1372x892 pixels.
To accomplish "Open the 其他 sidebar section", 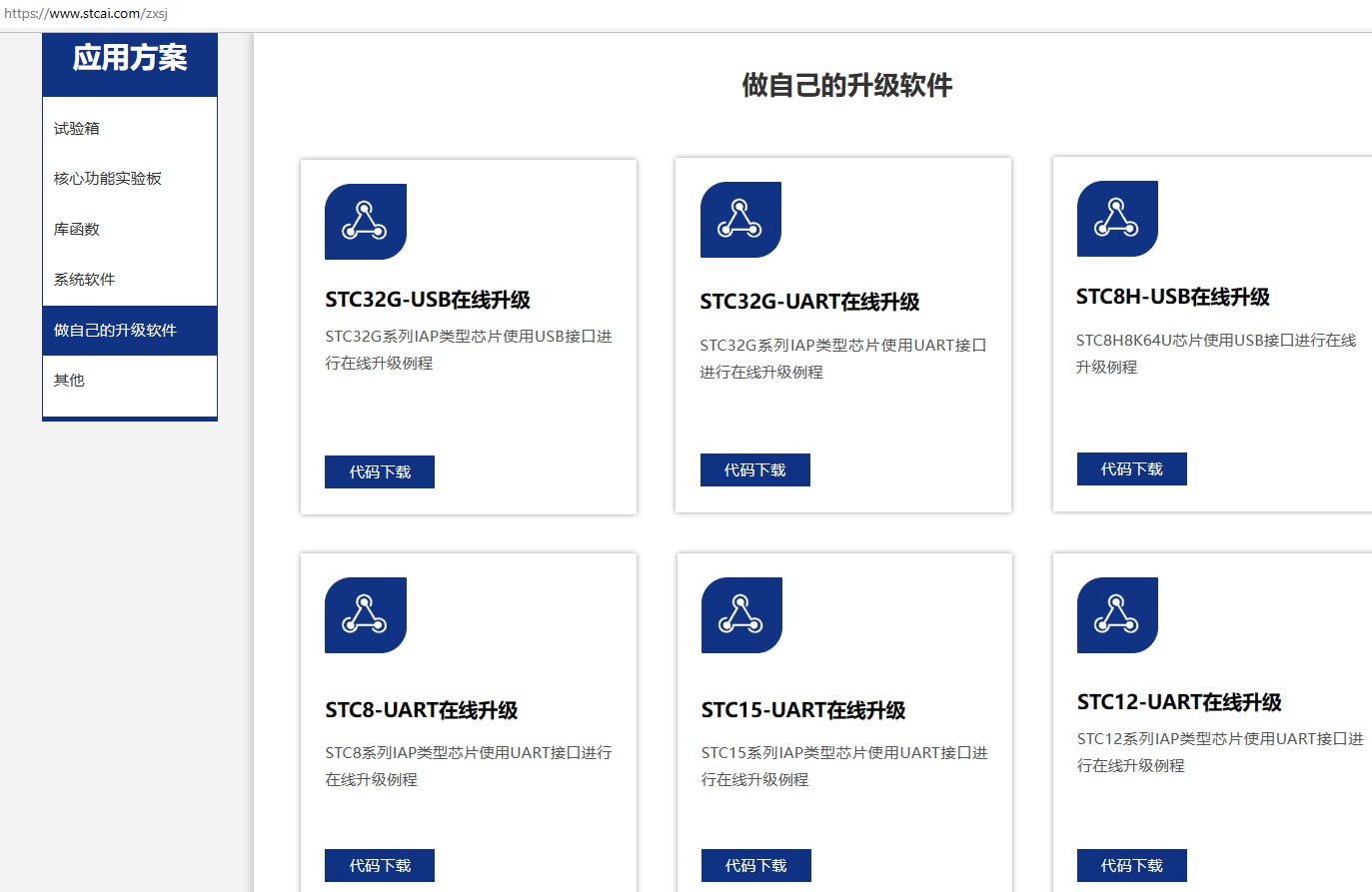I will point(68,380).
